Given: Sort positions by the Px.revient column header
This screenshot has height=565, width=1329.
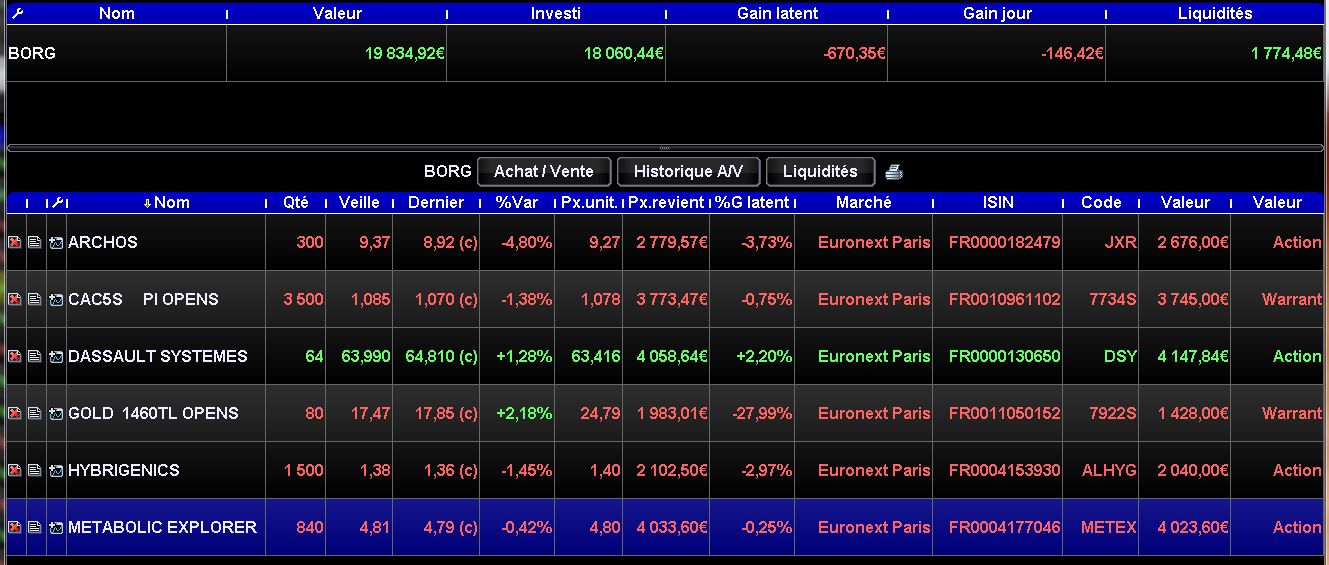Looking at the screenshot, I should 666,202.
